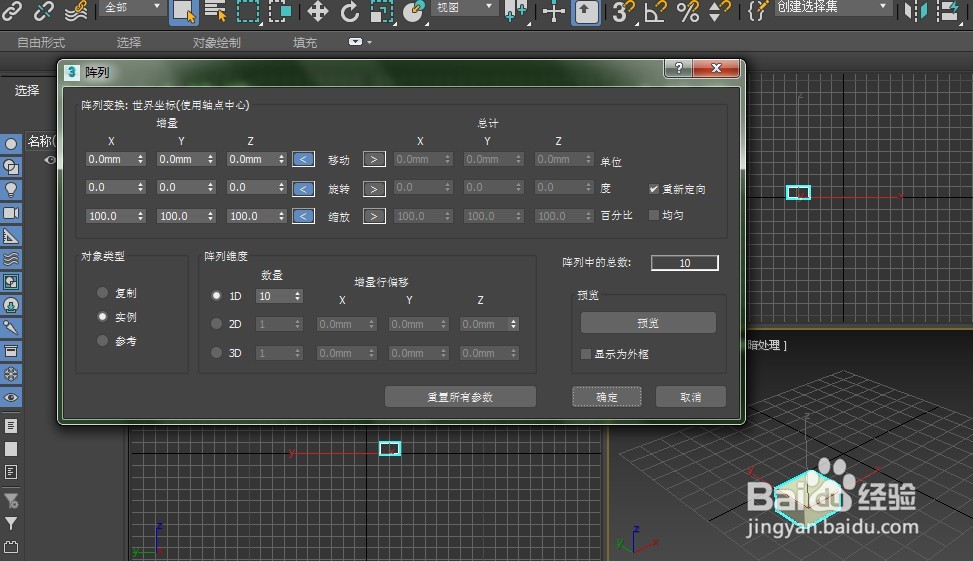Toggle Display Bones filter in scene explorer

(11, 328)
